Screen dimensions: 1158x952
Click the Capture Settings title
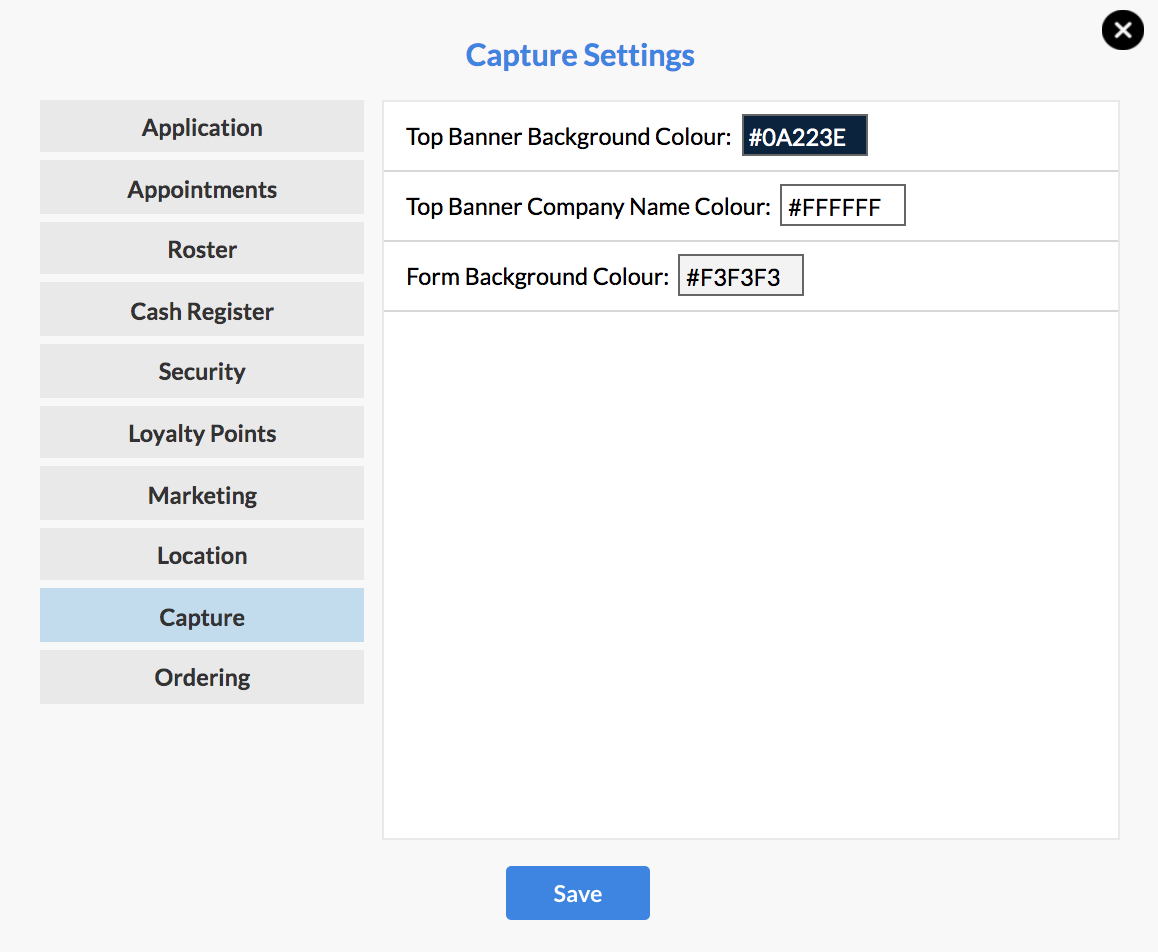pos(580,55)
